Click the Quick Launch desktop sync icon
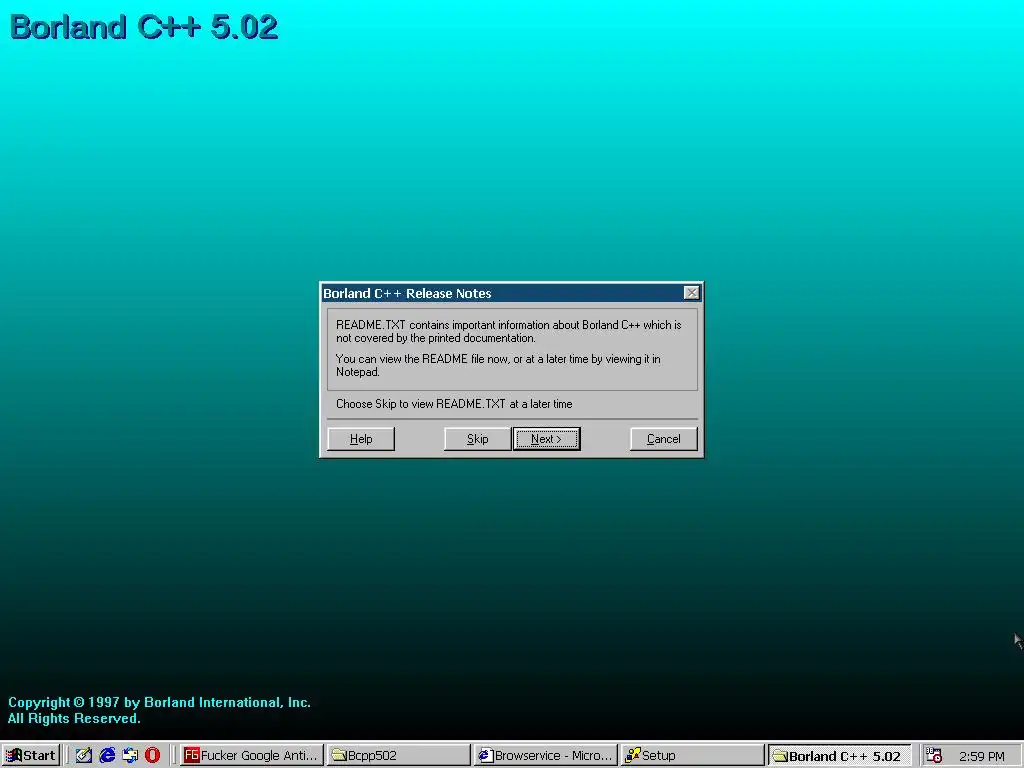The height and width of the screenshot is (768, 1024). (130, 756)
